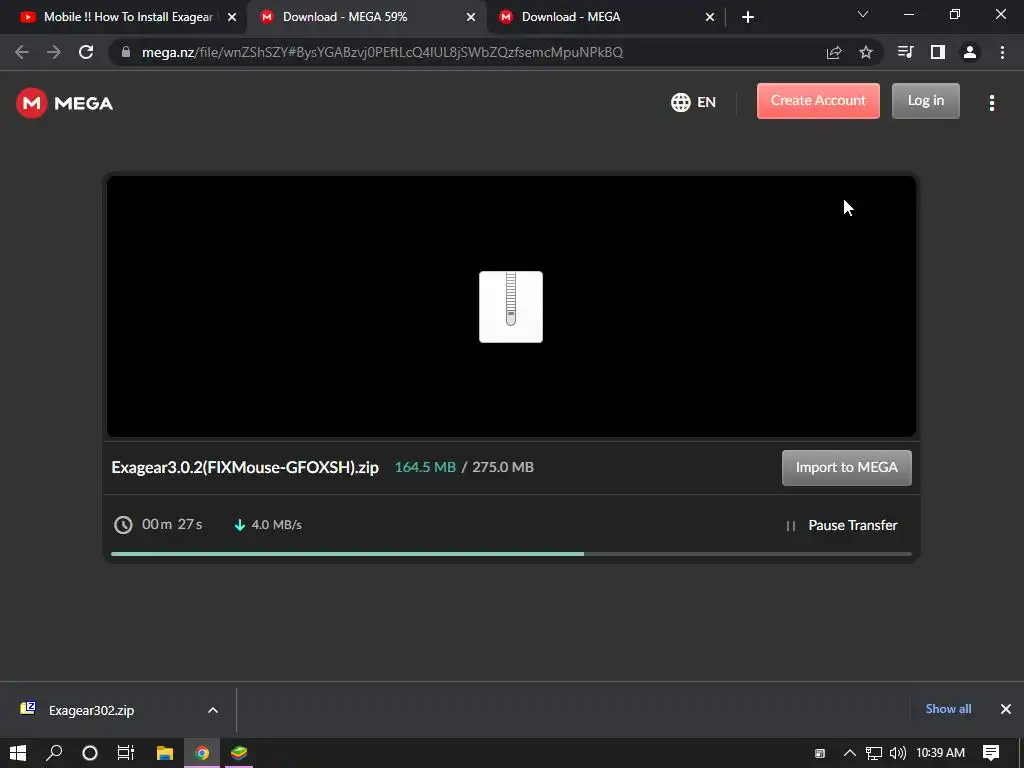
Task: Show hidden system tray icons
Action: coord(850,753)
